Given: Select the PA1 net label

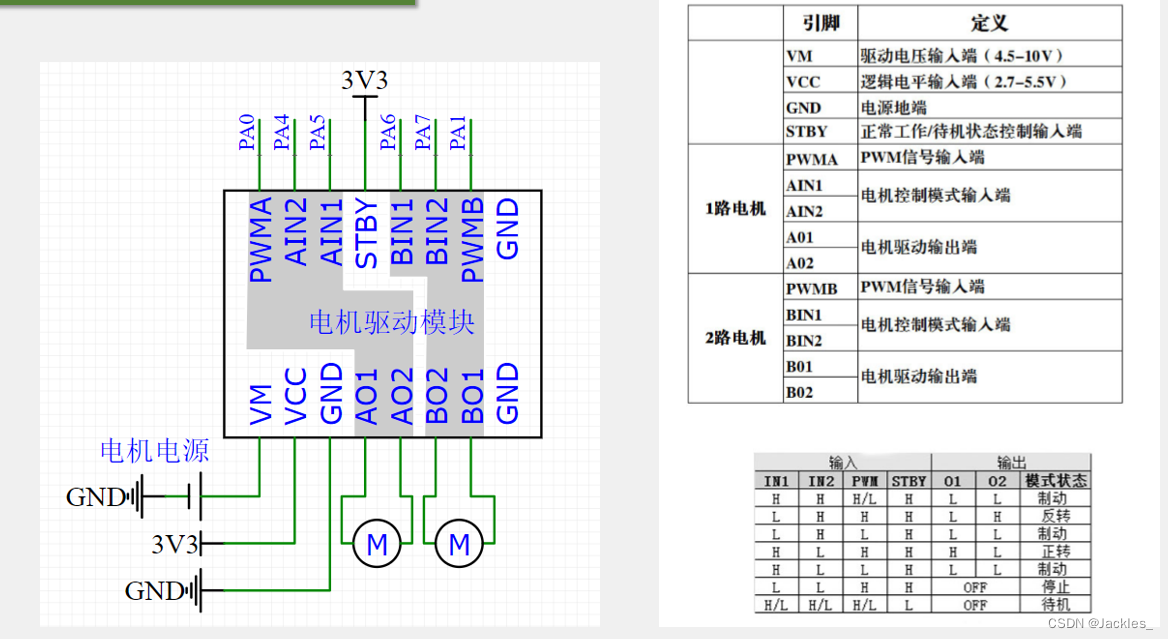Looking at the screenshot, I should pyautogui.click(x=458, y=132).
